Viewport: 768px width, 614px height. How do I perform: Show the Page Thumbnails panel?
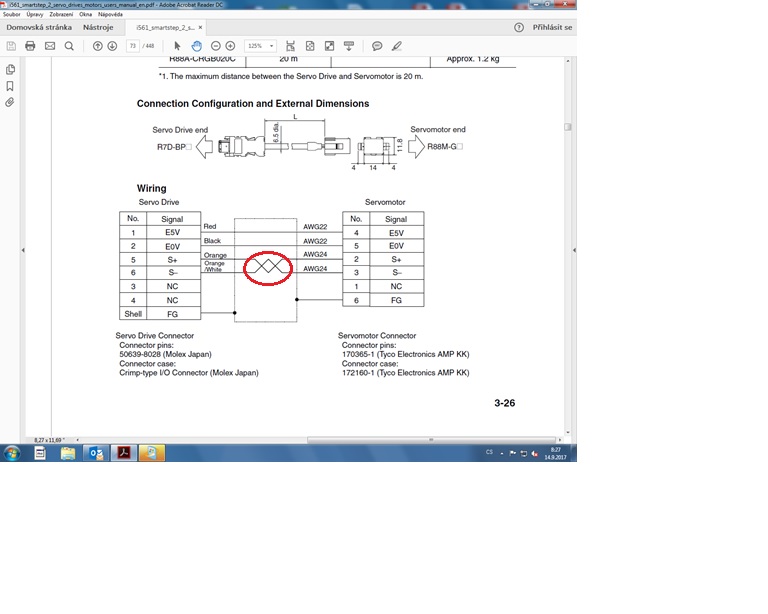10,69
